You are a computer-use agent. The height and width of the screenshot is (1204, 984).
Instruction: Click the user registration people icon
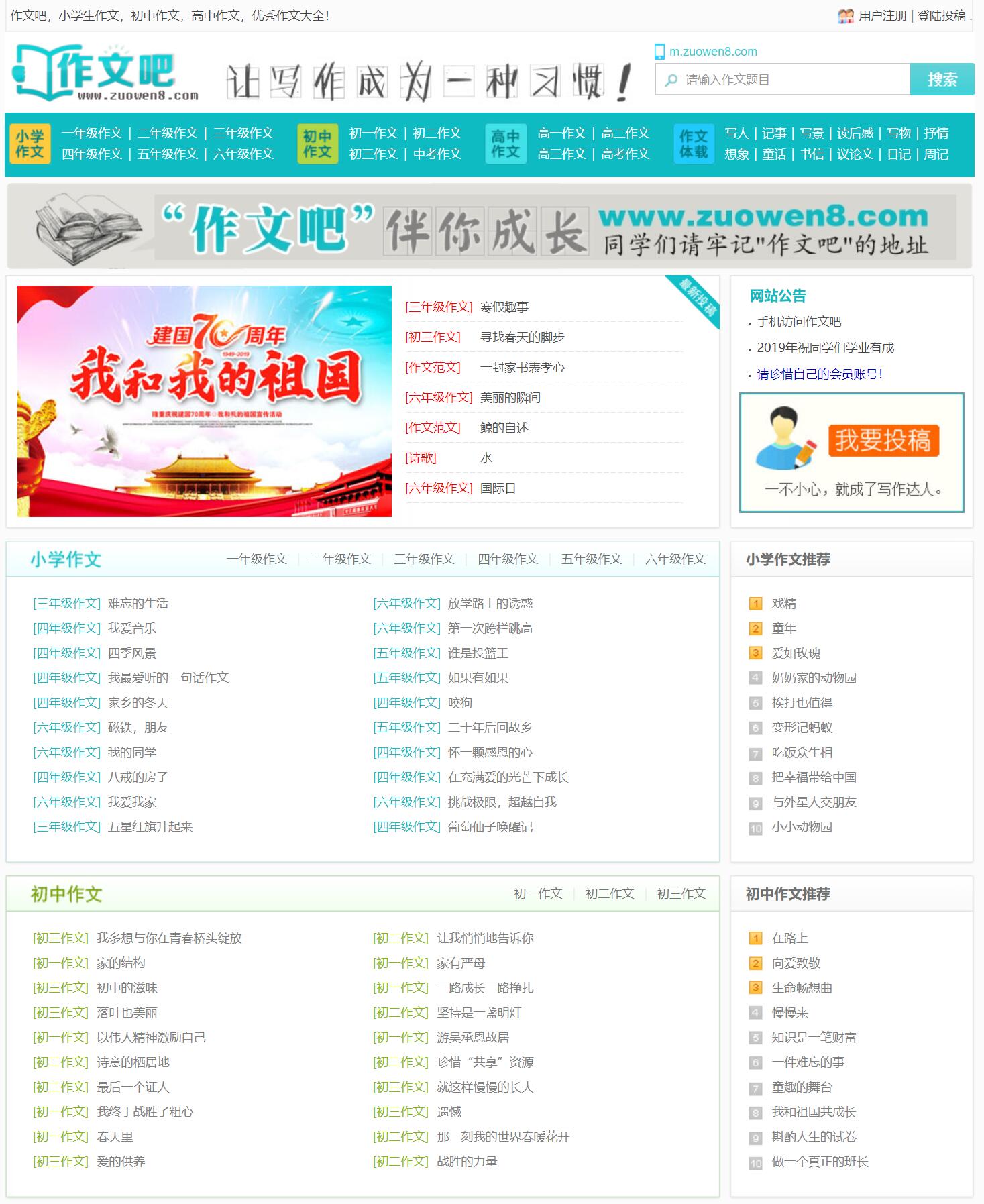pos(845,16)
